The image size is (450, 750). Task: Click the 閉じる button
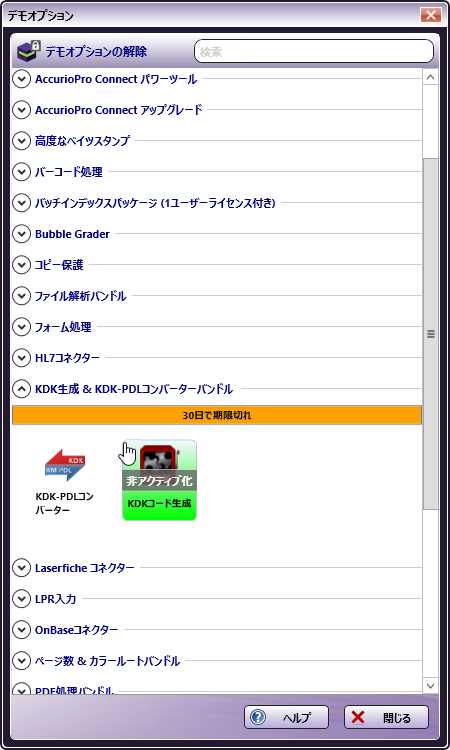coord(386,717)
